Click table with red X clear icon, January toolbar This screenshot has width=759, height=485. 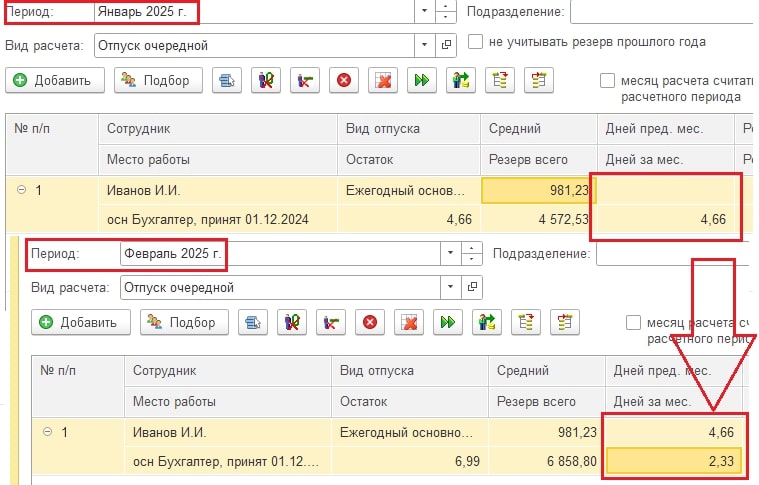coord(383,80)
